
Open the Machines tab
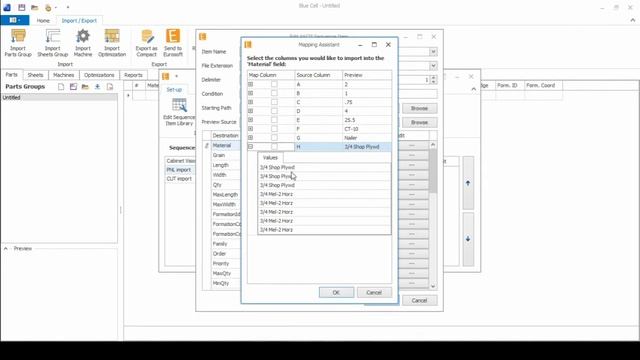(64, 75)
